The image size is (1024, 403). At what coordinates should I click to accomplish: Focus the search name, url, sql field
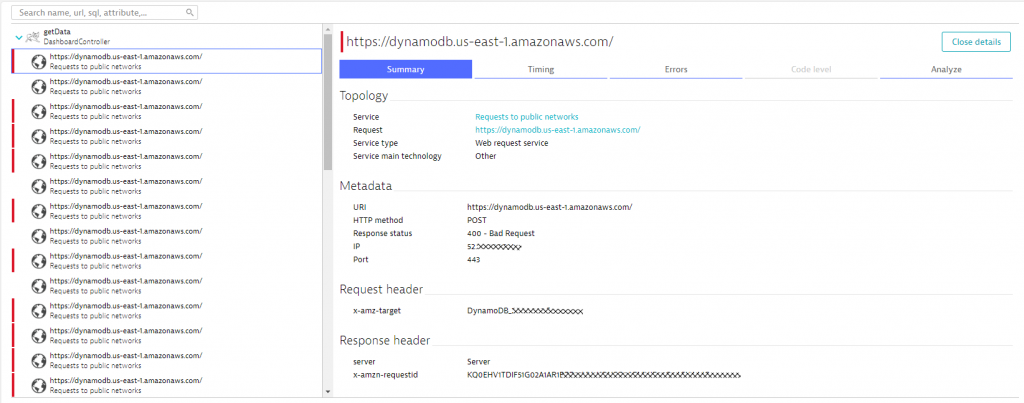point(104,12)
